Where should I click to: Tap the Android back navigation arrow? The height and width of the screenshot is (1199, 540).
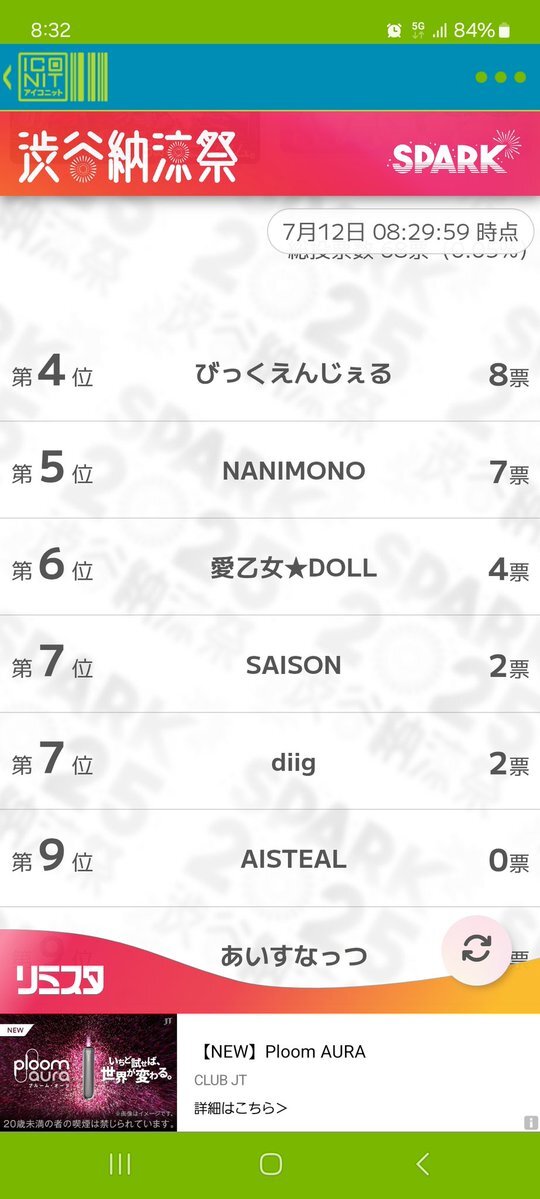pyautogui.click(x=422, y=1164)
